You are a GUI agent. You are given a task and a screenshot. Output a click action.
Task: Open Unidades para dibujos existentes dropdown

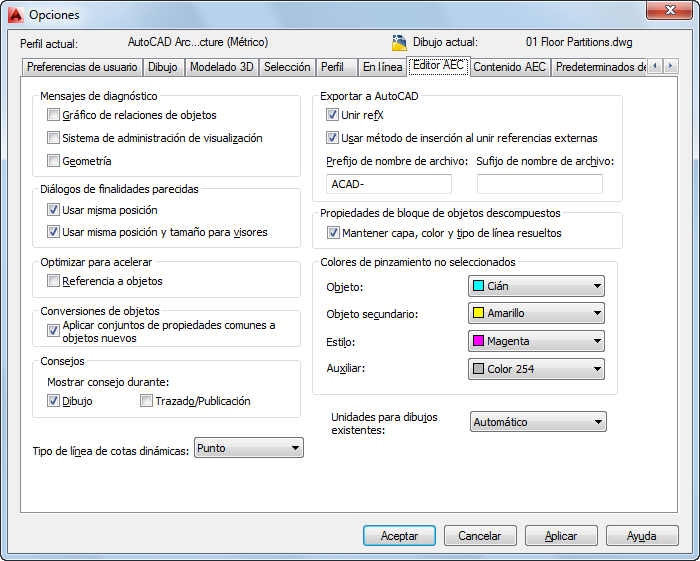[x=538, y=422]
